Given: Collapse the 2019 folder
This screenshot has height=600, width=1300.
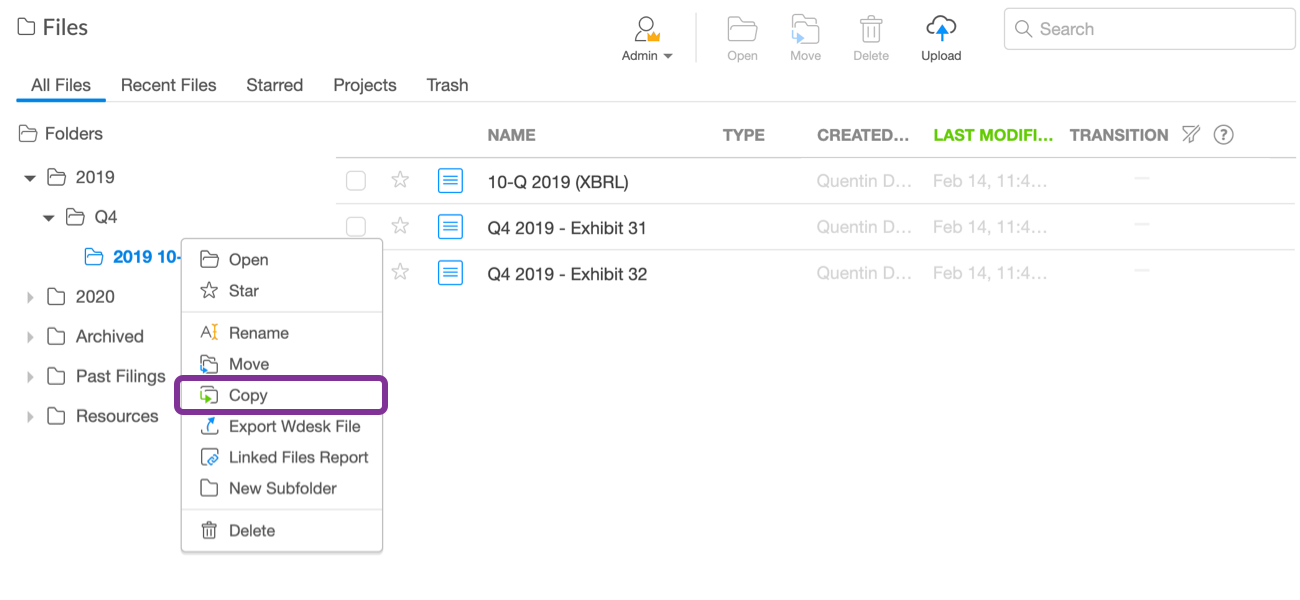Looking at the screenshot, I should [x=30, y=178].
